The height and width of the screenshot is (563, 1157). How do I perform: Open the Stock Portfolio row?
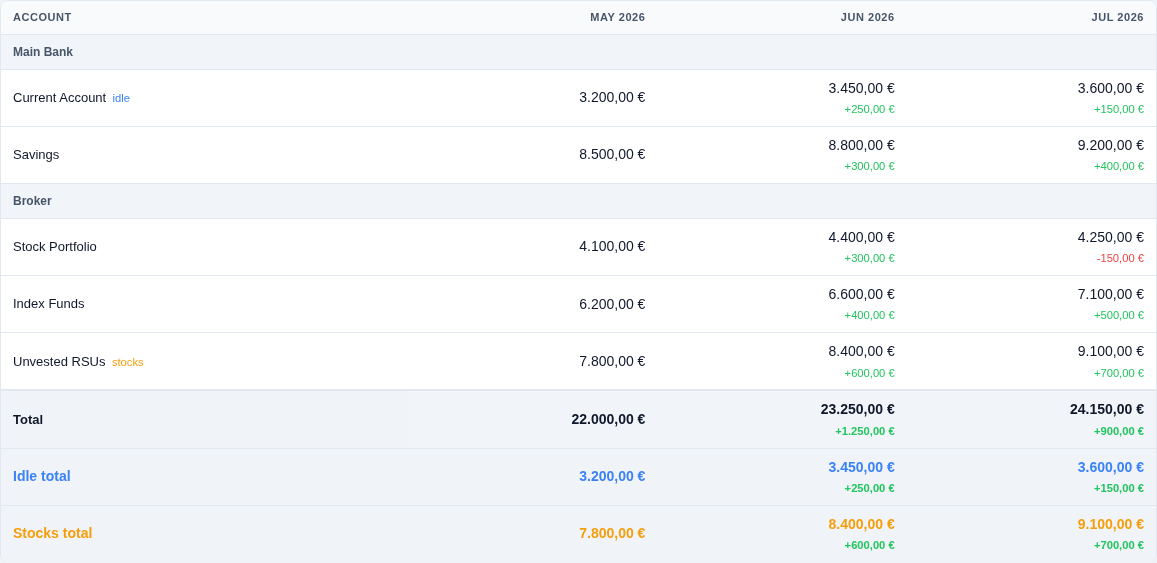(578, 247)
